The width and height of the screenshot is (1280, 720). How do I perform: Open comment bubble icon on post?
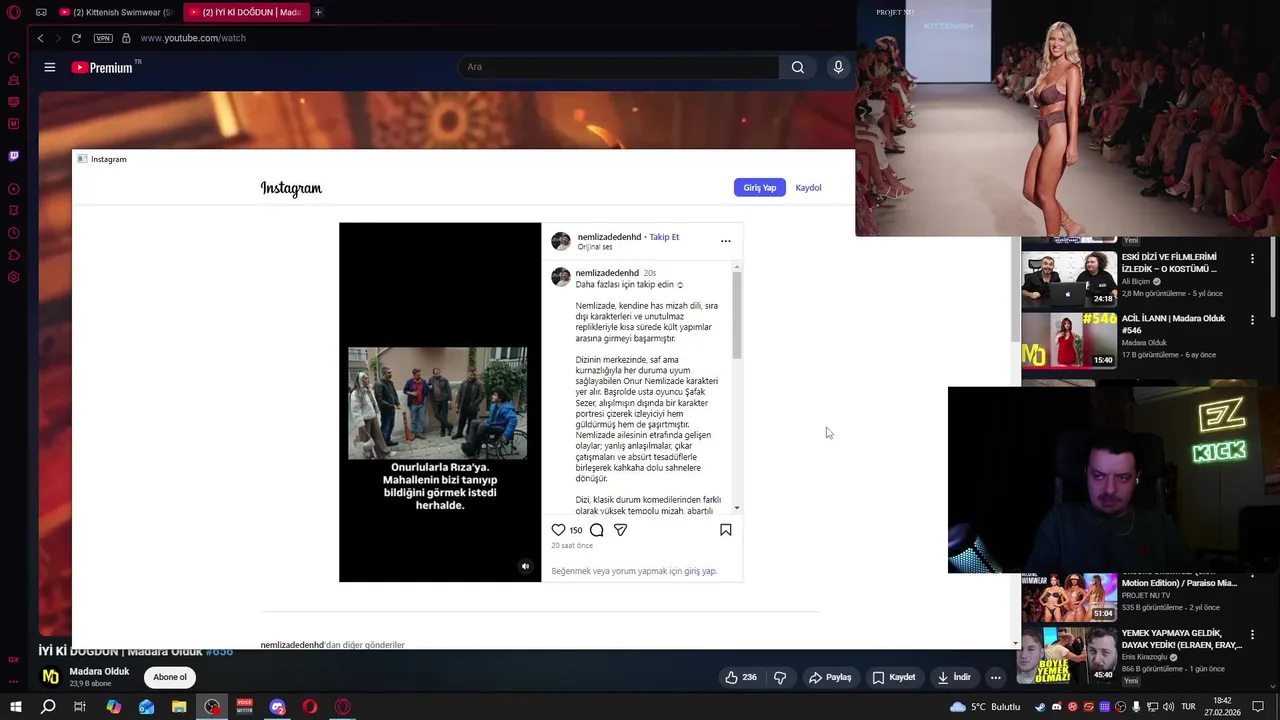tap(597, 530)
